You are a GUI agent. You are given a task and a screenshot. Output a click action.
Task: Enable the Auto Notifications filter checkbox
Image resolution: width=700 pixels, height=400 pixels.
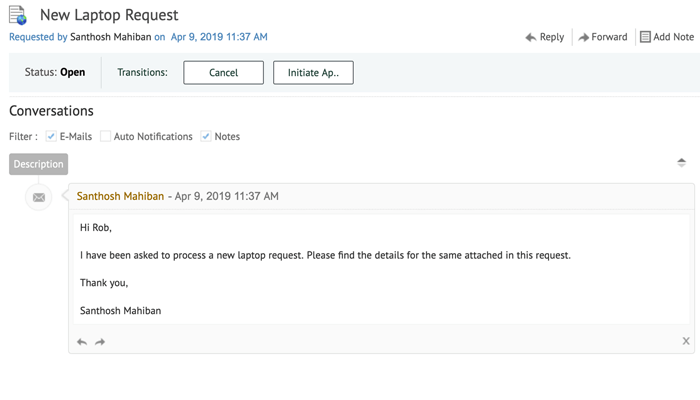coord(105,136)
